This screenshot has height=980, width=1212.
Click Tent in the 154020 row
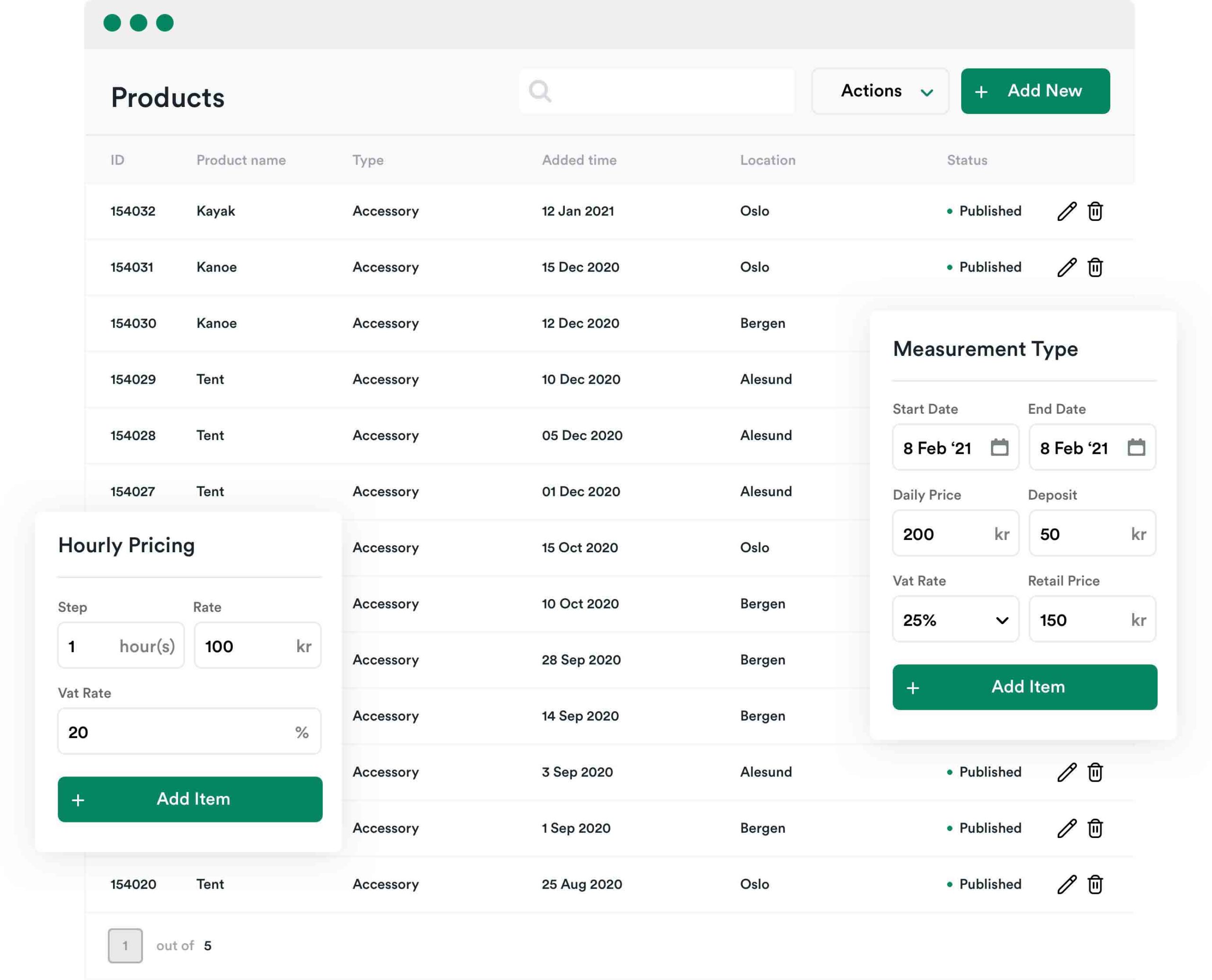coord(210,884)
